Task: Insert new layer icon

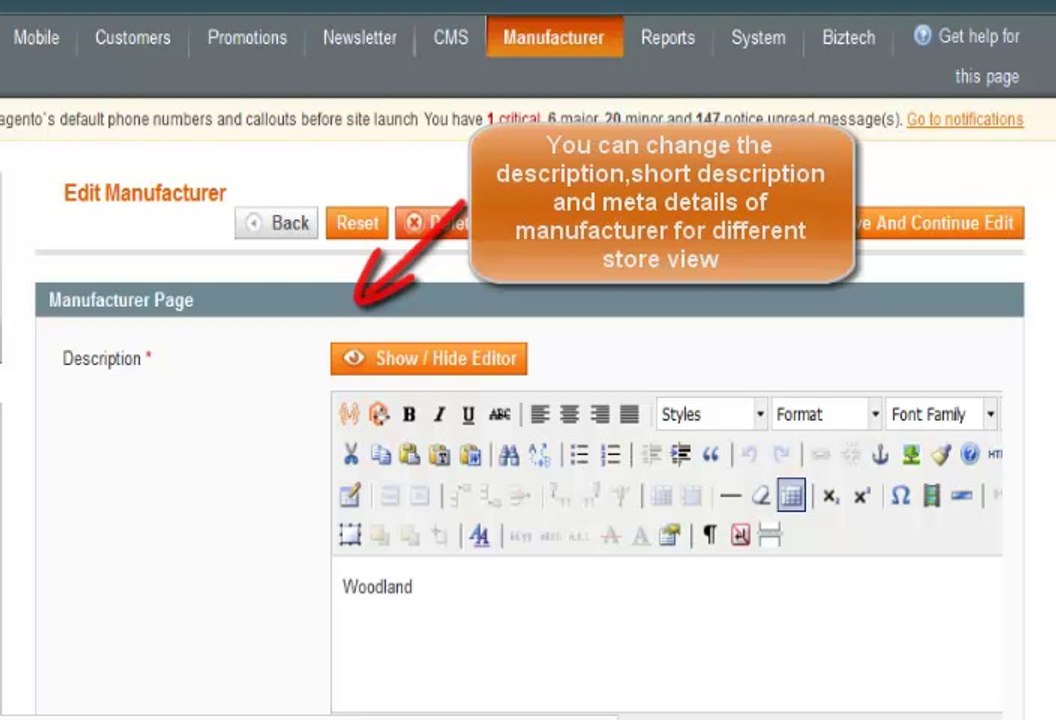Action: pos(350,535)
